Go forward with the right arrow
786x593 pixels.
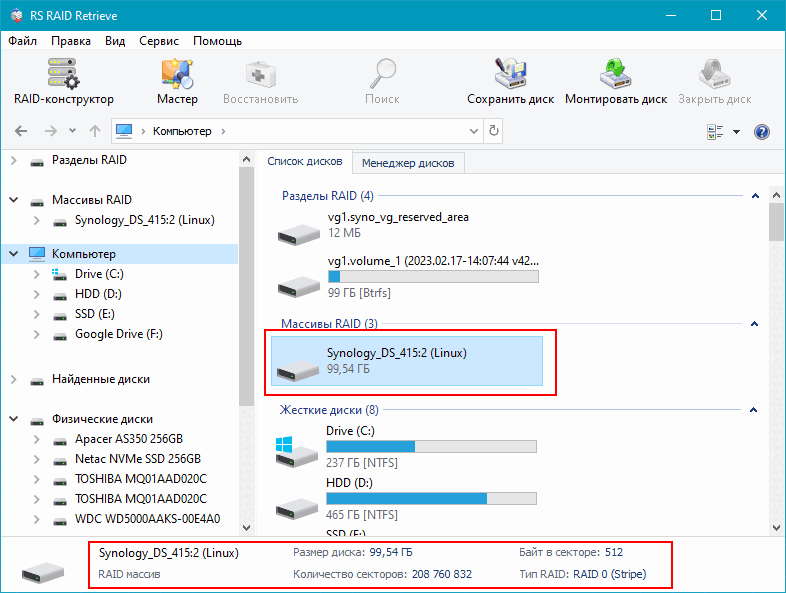pos(51,131)
